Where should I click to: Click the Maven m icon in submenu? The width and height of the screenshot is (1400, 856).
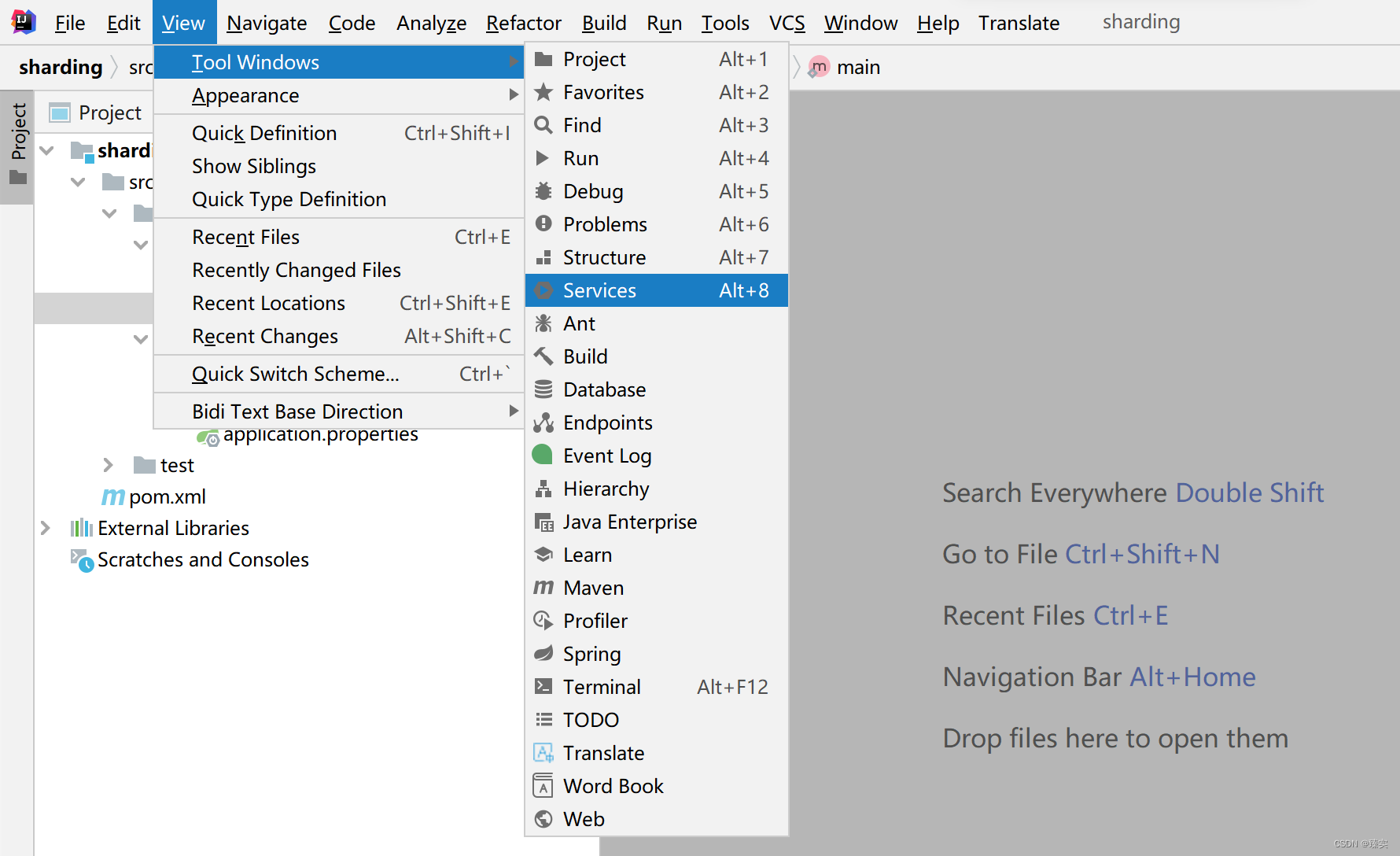[543, 588]
